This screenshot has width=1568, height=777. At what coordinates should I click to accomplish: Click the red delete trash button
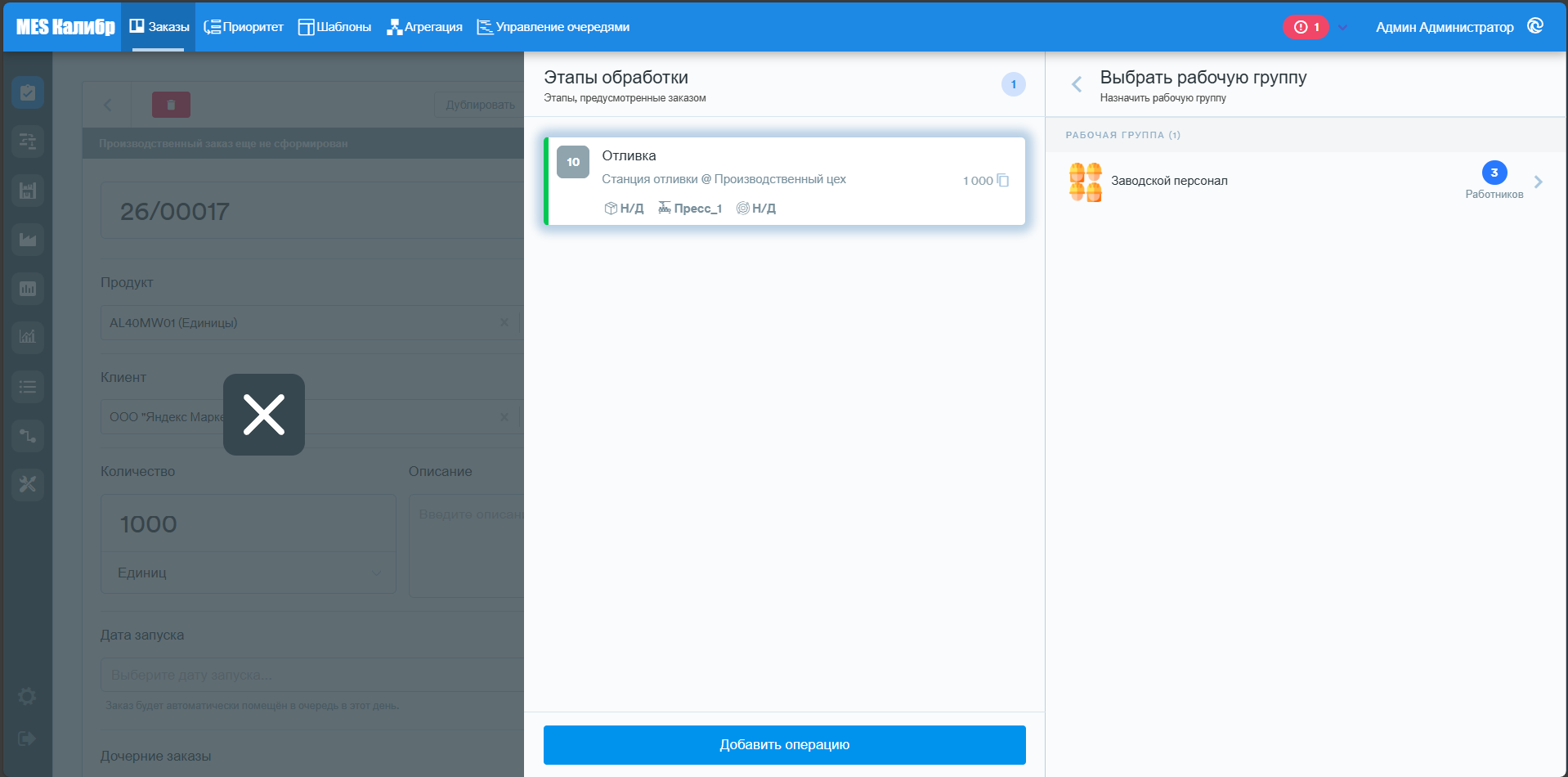pos(171,105)
